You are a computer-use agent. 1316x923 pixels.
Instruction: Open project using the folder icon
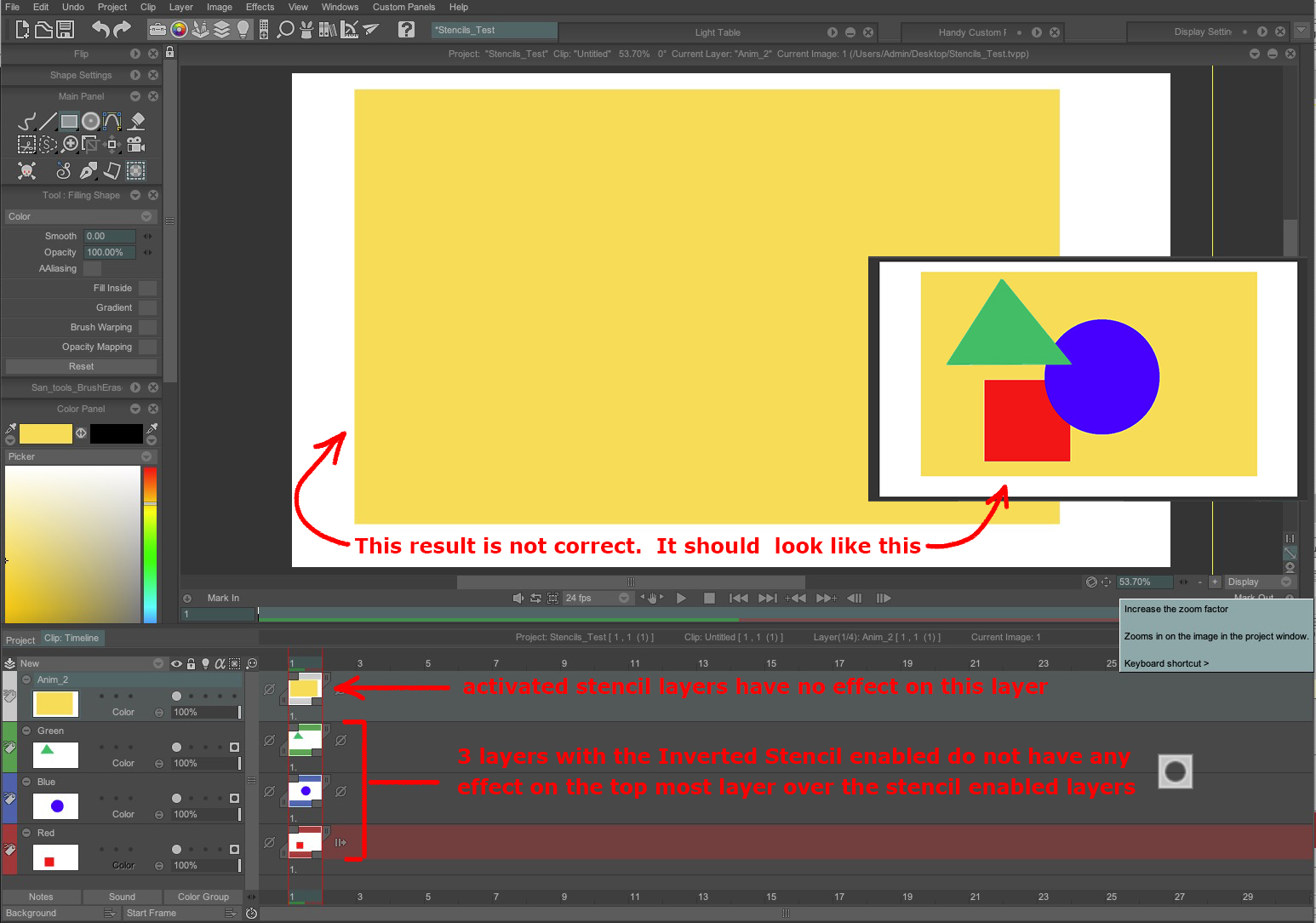tap(43, 30)
